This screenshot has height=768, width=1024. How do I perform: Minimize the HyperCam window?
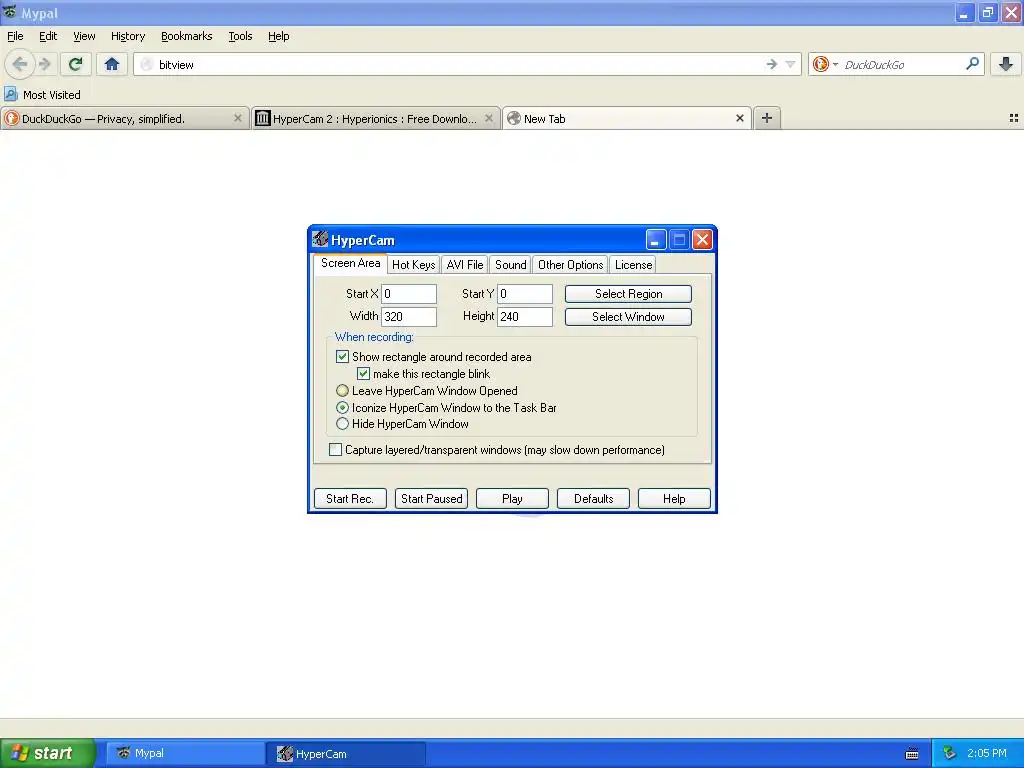(x=656, y=240)
